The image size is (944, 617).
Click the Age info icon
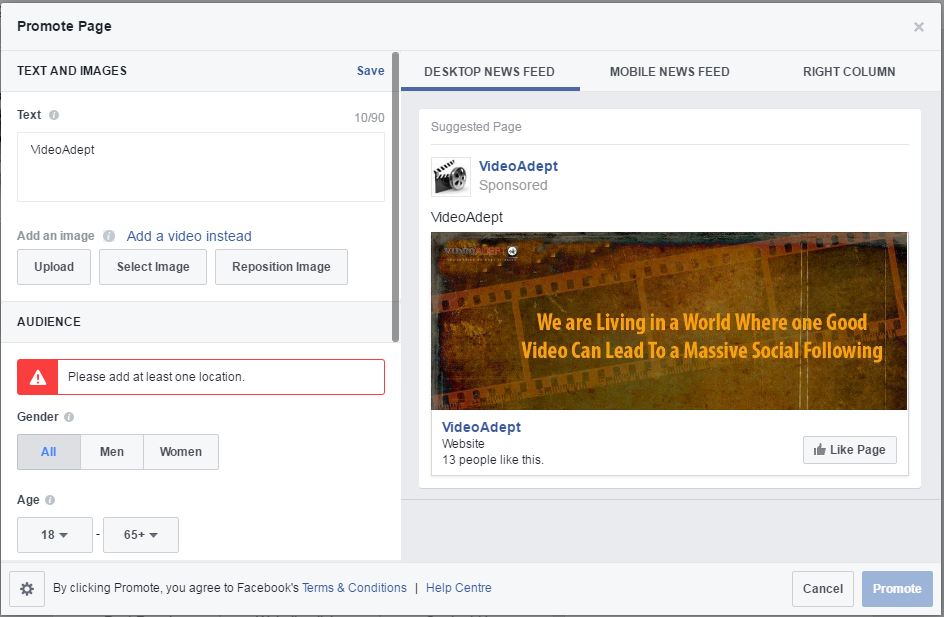point(50,500)
